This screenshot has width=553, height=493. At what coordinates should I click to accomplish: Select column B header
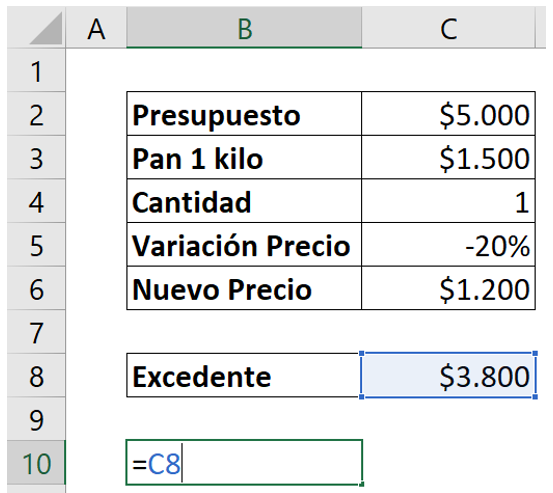click(244, 28)
